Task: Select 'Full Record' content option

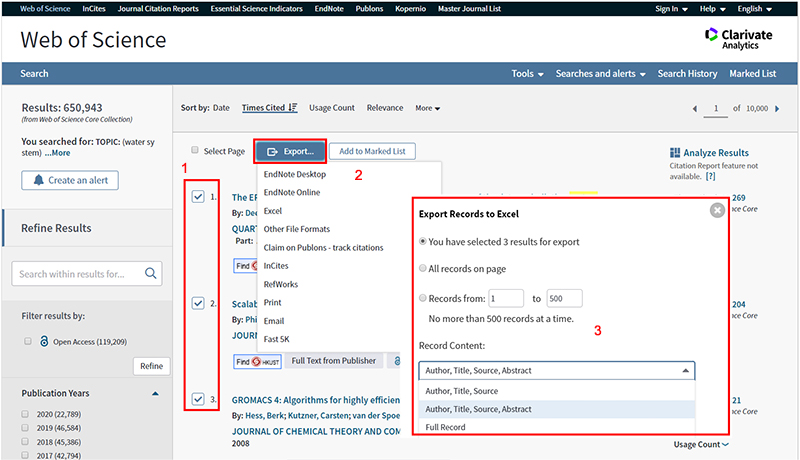Action: (557, 427)
